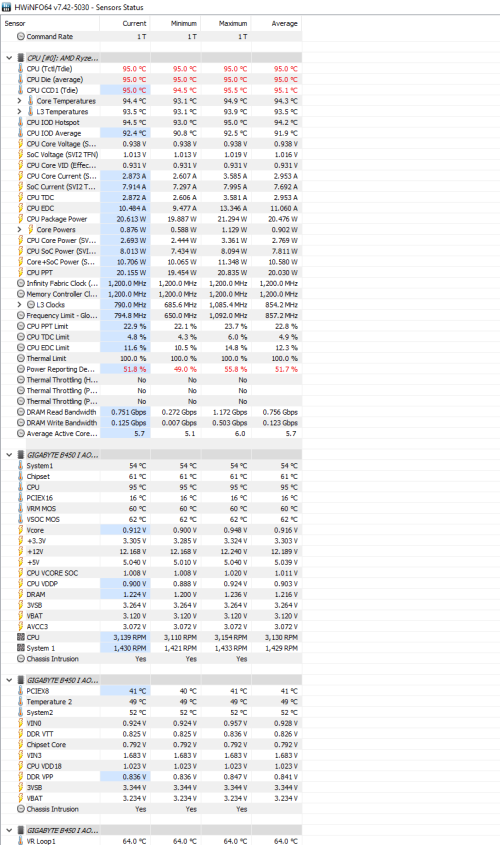Click the thermometer icon beside VRM MOS
Viewport: 500px width, 845px height.
(20, 508)
